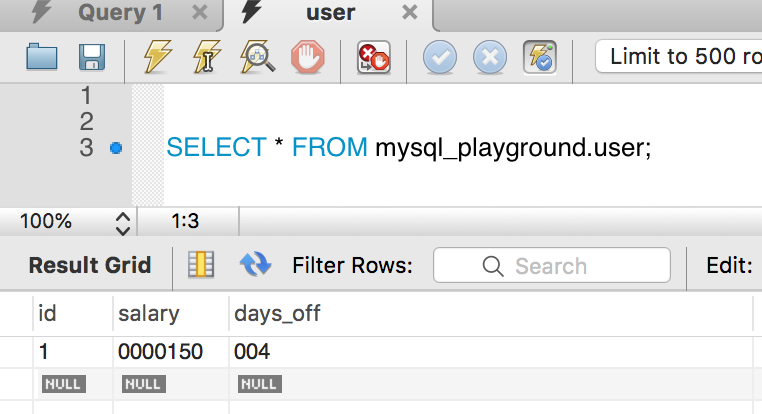Run Explain plan magnifier lightning icon
This screenshot has width=762, height=414.
tap(258, 57)
